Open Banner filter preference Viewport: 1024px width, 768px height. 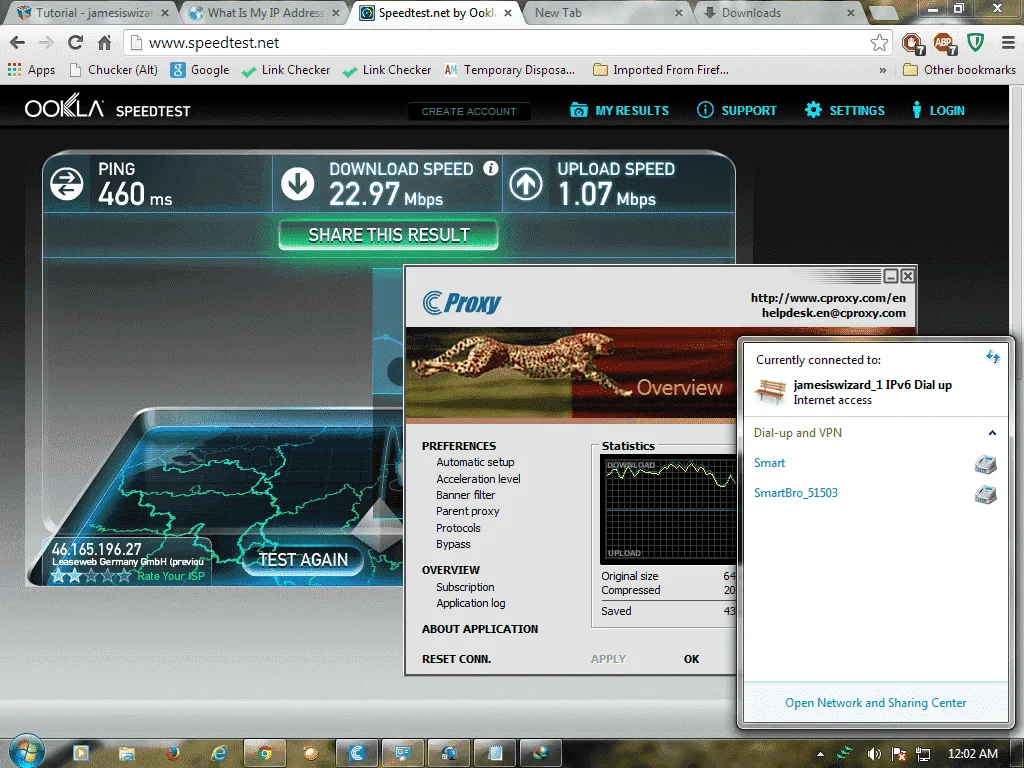(465, 495)
